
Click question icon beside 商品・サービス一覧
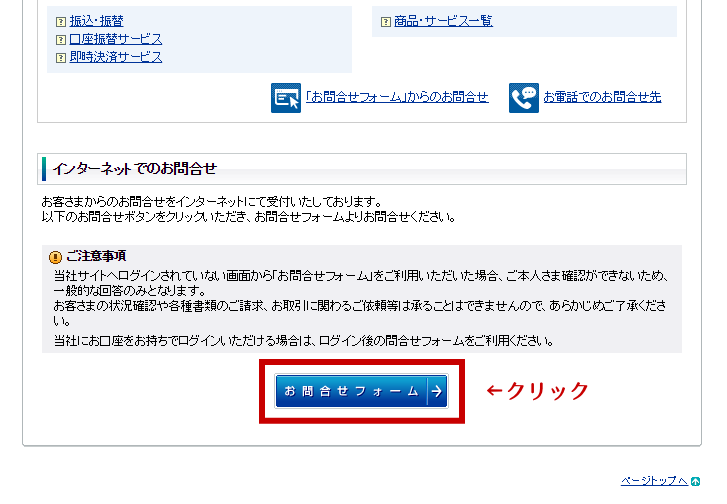pos(386,22)
